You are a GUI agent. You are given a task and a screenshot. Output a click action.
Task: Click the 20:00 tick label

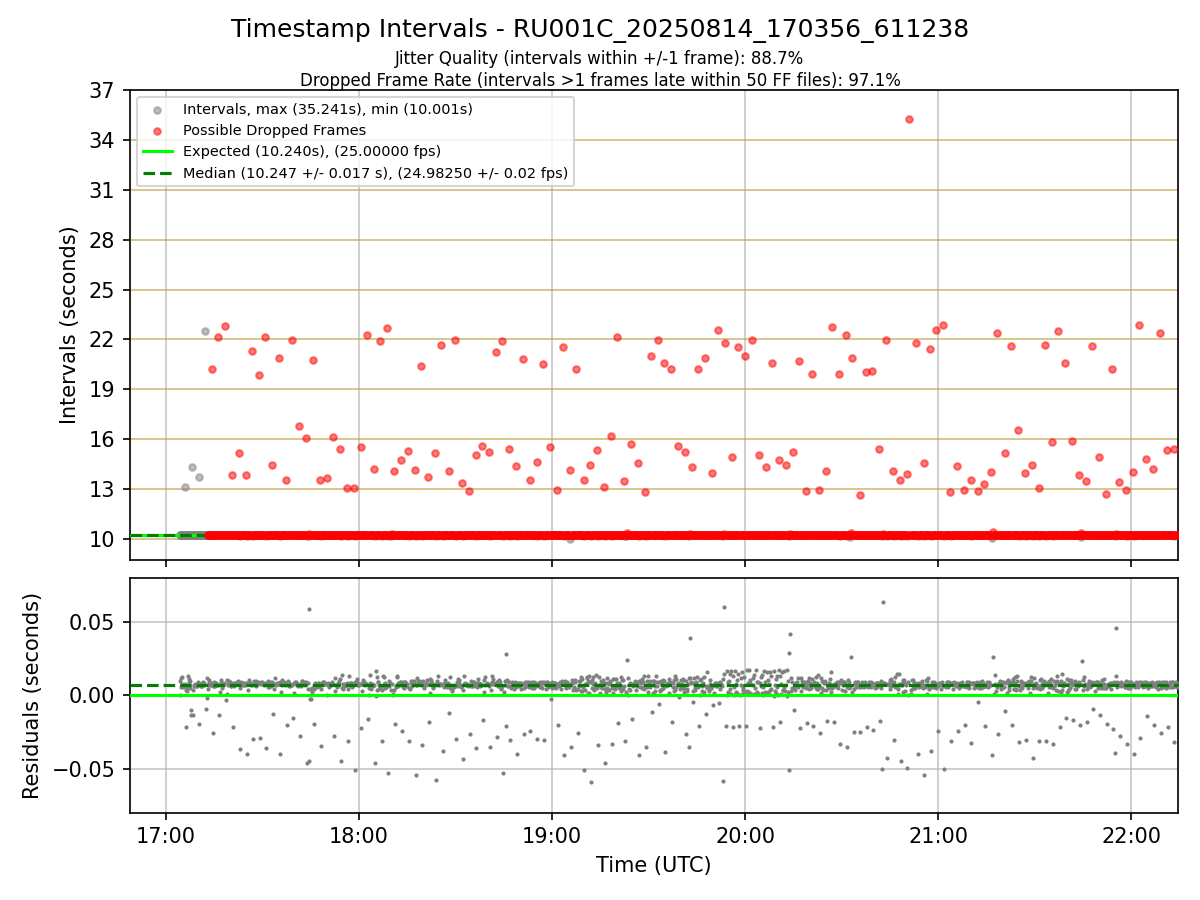coord(745,834)
